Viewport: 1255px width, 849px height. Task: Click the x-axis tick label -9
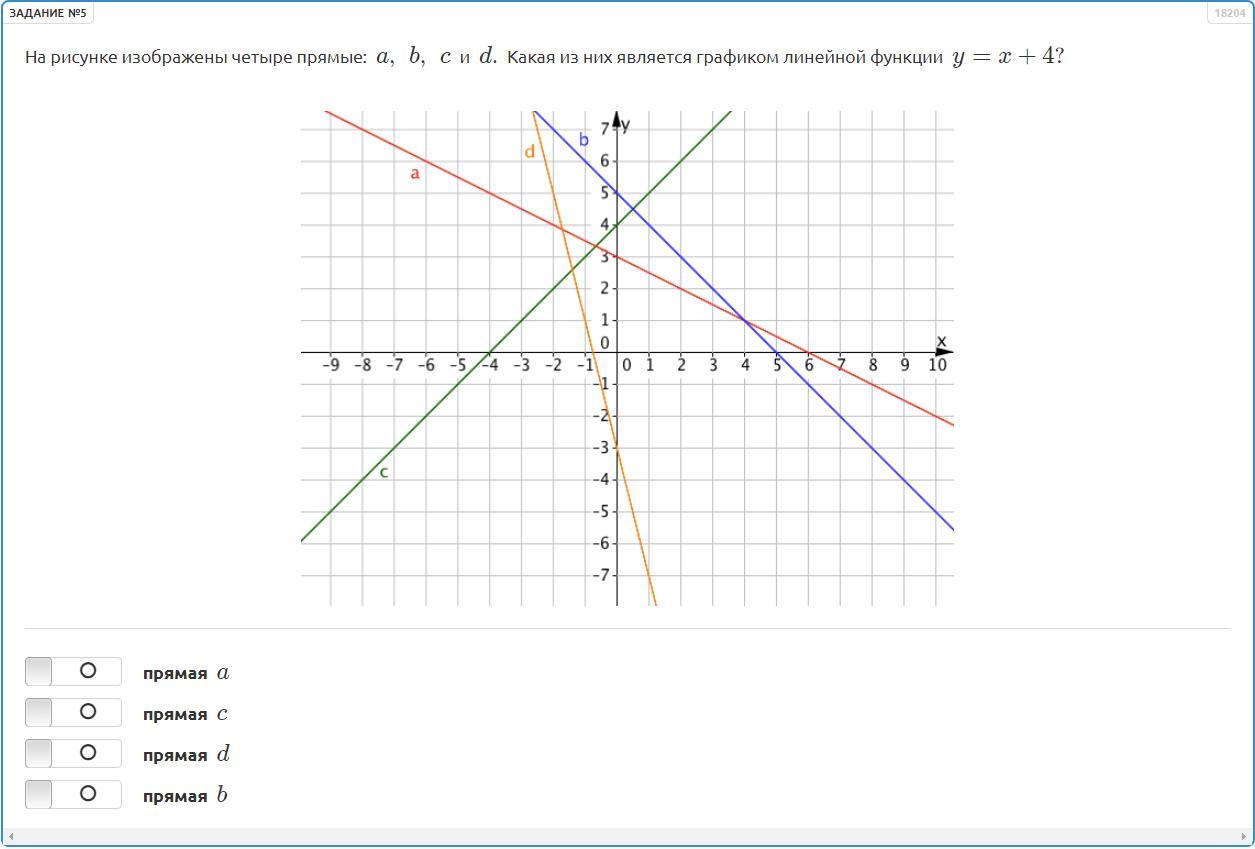pyautogui.click(x=331, y=365)
